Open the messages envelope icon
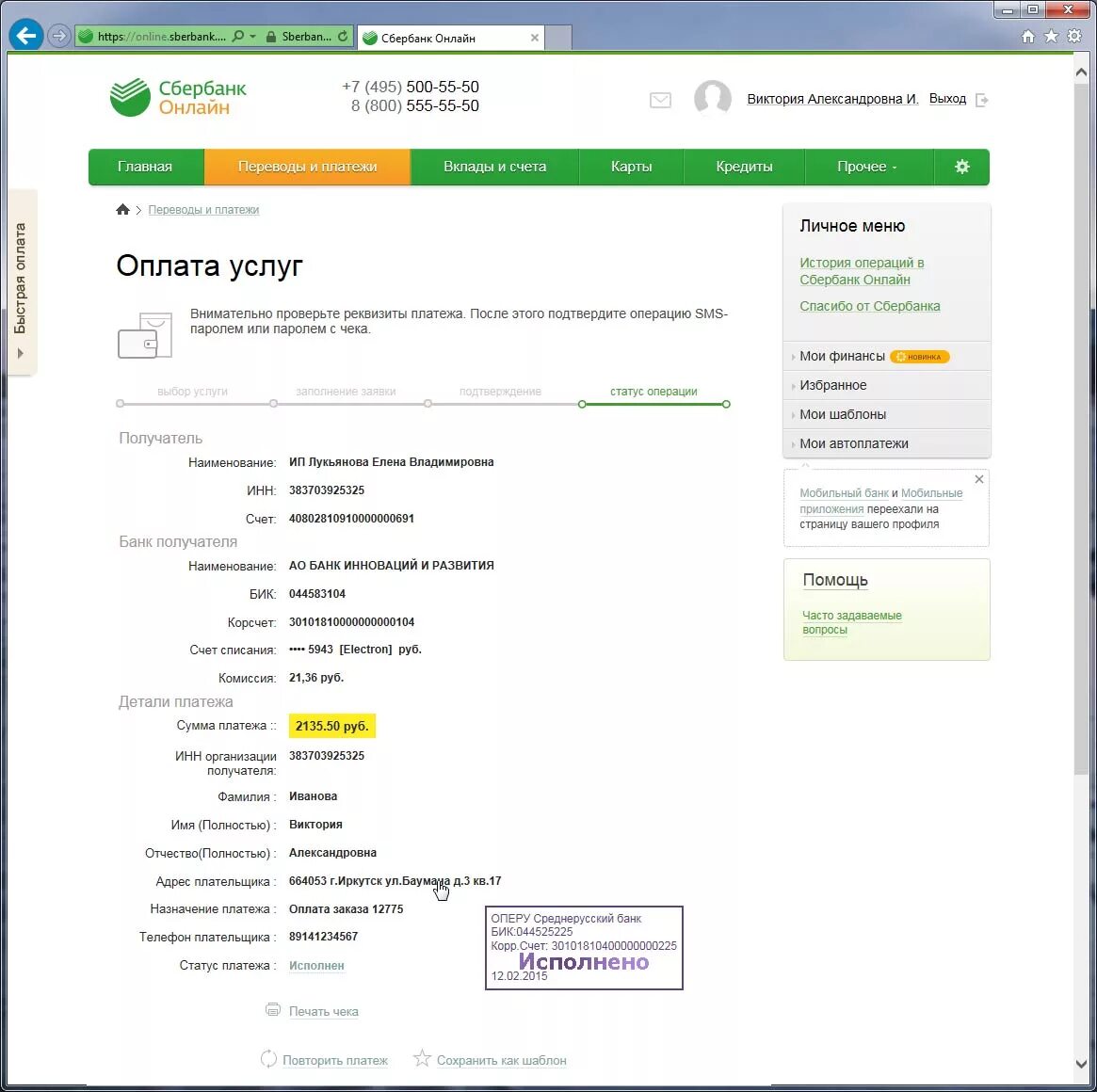This screenshot has width=1097, height=1092. coord(660,100)
